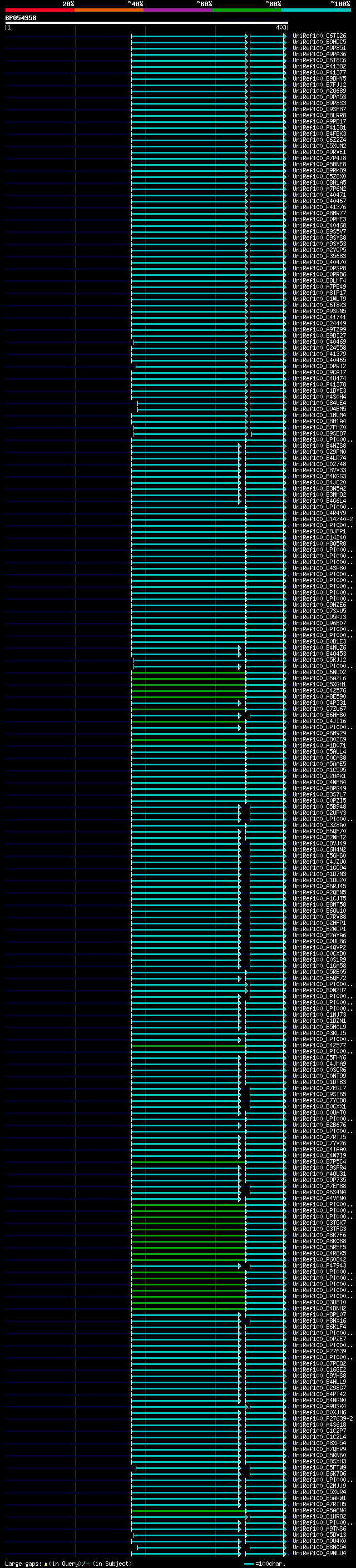This screenshot has height=1568, width=356.
Task: Select the UniRef100_Q5R5F5 label
Action: pyautogui.click(x=319, y=1247)
